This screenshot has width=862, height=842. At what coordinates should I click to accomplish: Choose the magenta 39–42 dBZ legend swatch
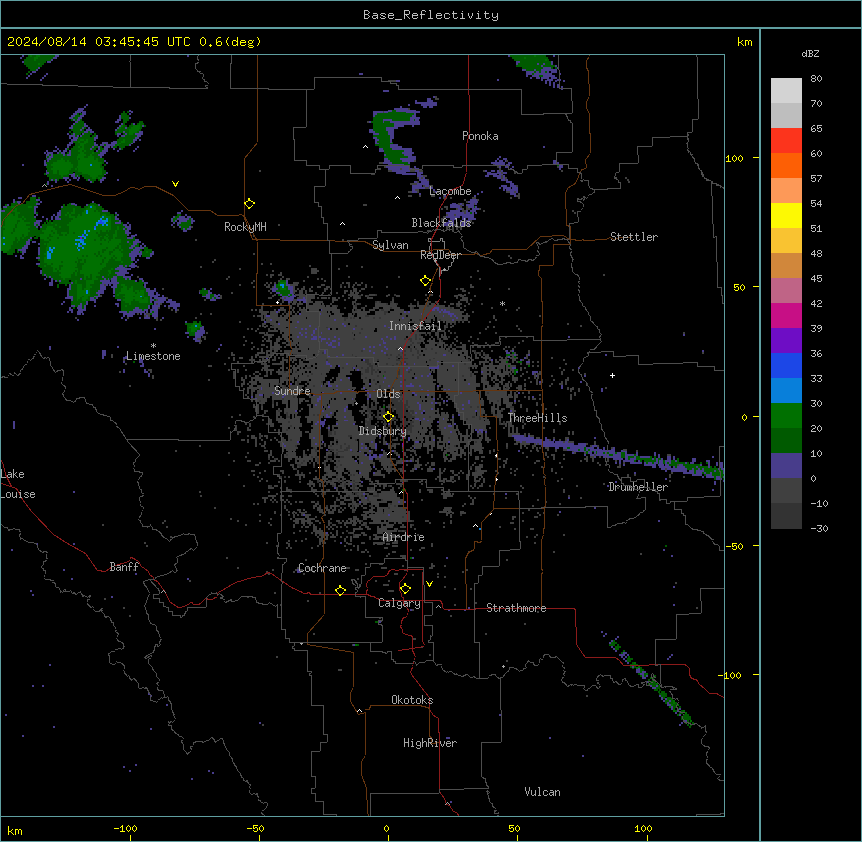coord(786,315)
